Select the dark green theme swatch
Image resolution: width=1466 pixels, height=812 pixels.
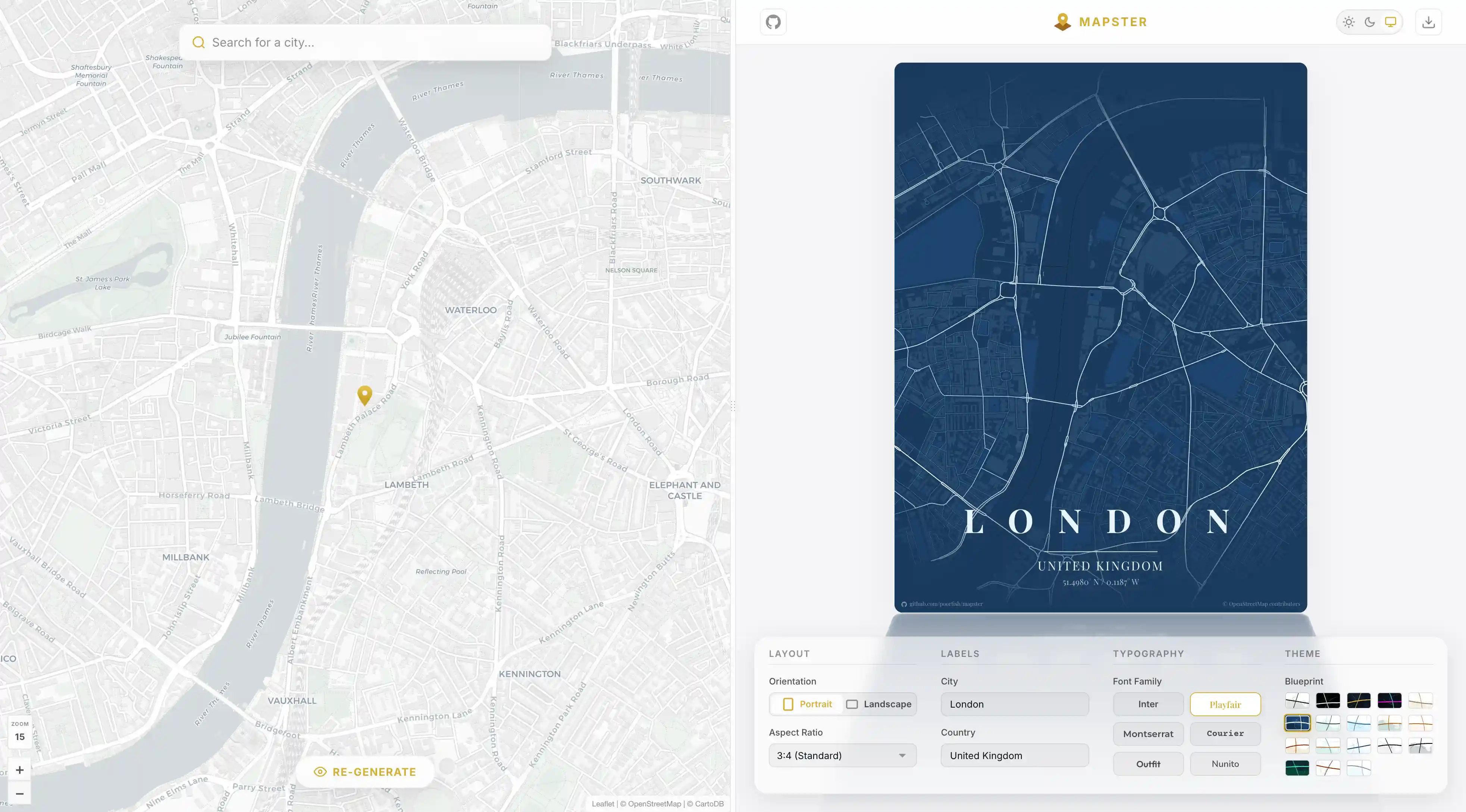pos(1297,768)
